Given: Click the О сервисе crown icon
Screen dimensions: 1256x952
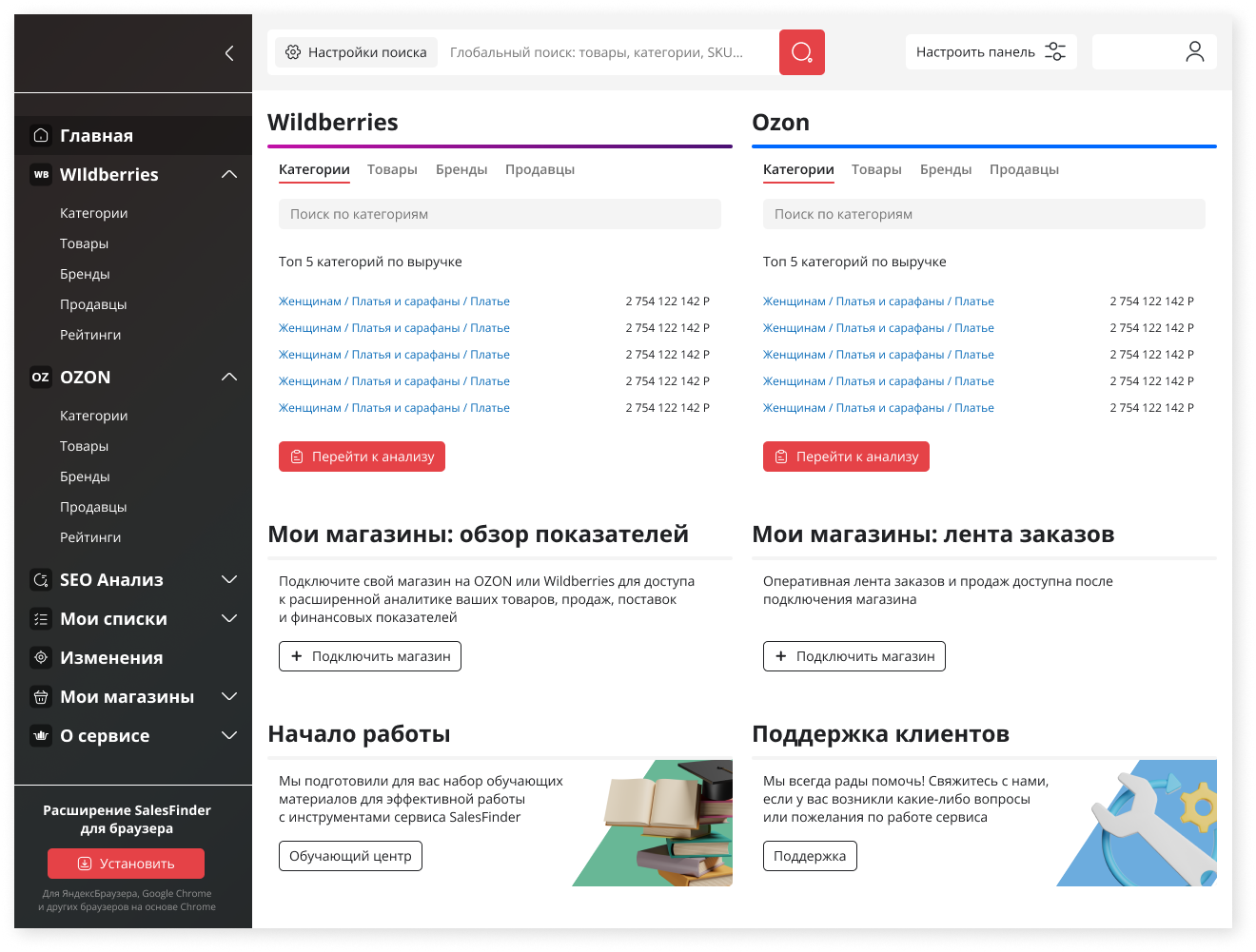Looking at the screenshot, I should pos(41,735).
